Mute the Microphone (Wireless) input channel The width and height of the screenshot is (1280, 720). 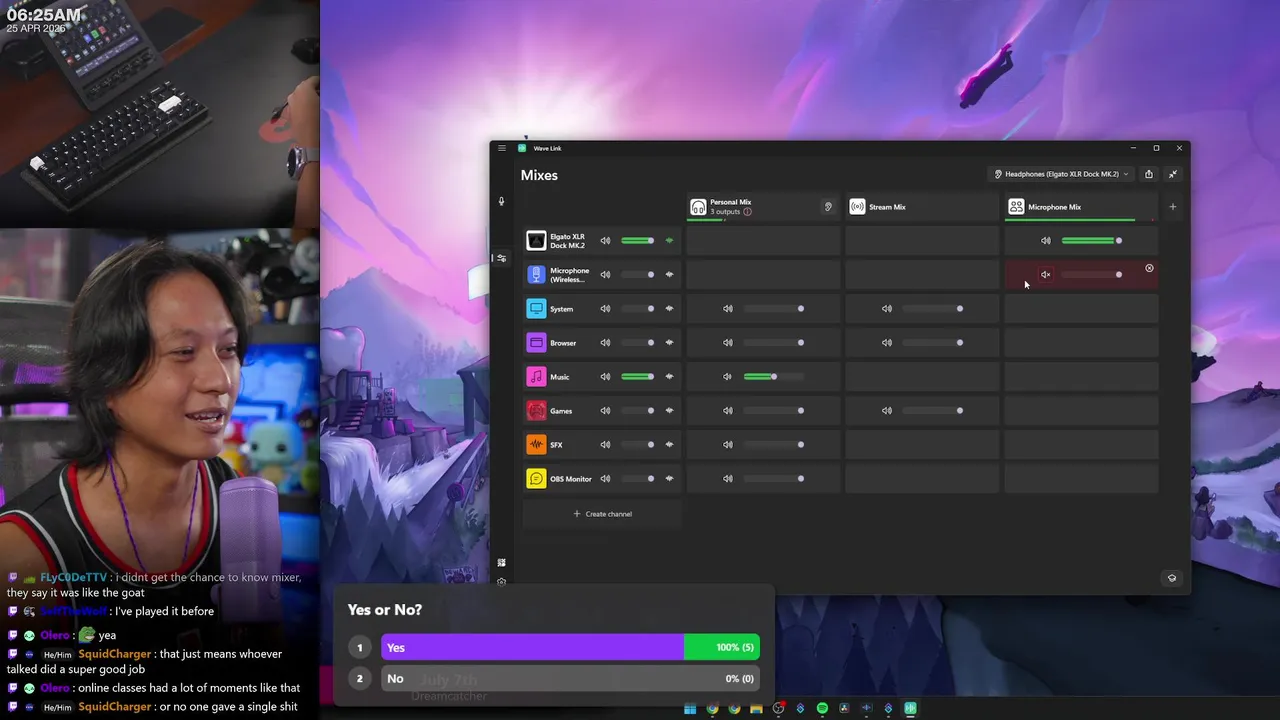click(x=605, y=275)
